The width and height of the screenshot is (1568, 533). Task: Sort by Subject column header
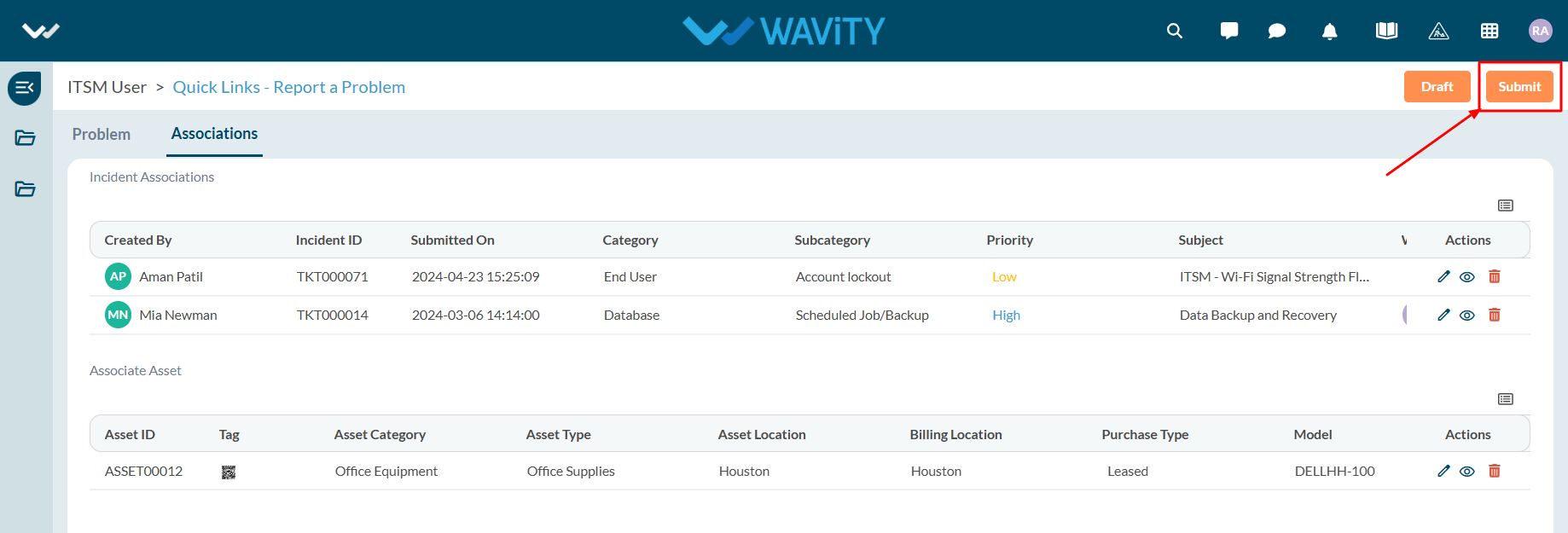[1200, 240]
